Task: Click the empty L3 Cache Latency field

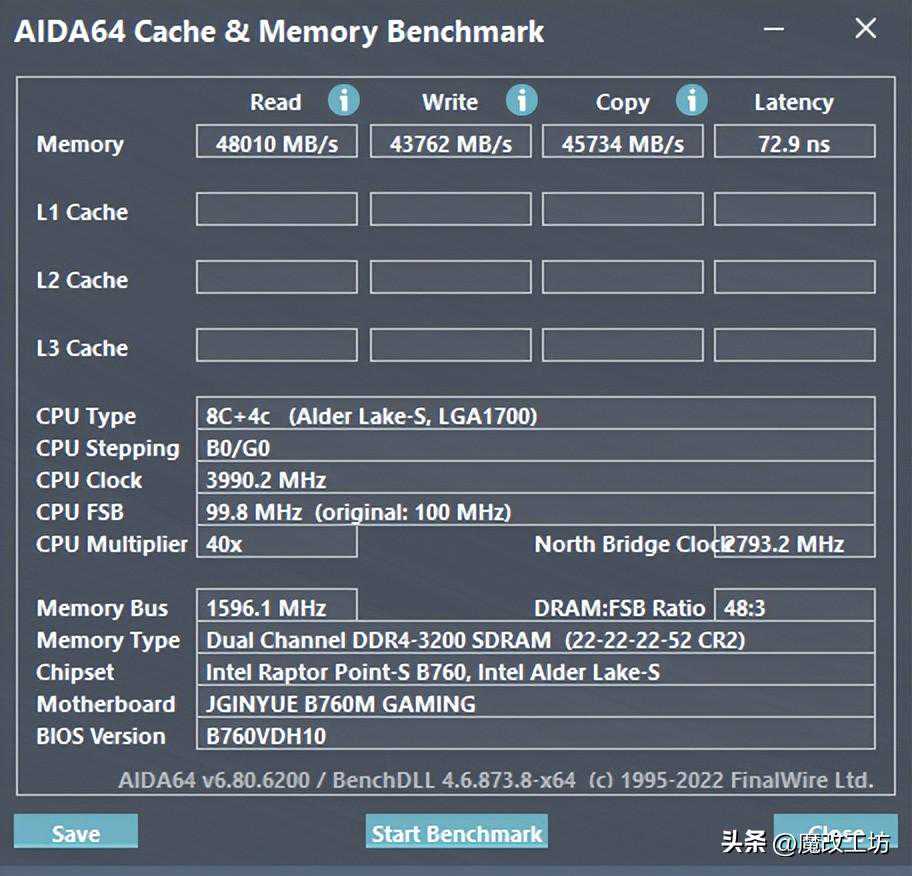Action: (x=794, y=346)
